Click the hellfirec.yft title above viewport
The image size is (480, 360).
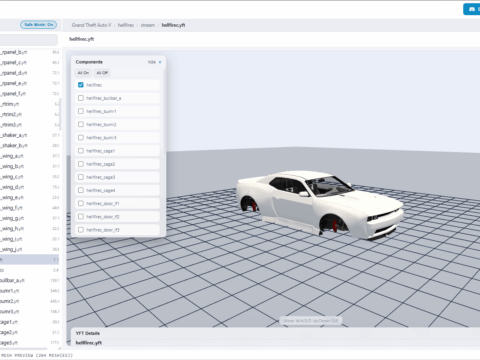pyautogui.click(x=82, y=39)
